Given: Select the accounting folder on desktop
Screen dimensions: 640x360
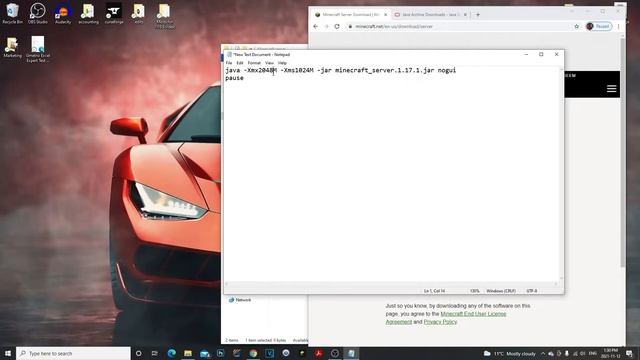Looking at the screenshot, I should click(88, 13).
